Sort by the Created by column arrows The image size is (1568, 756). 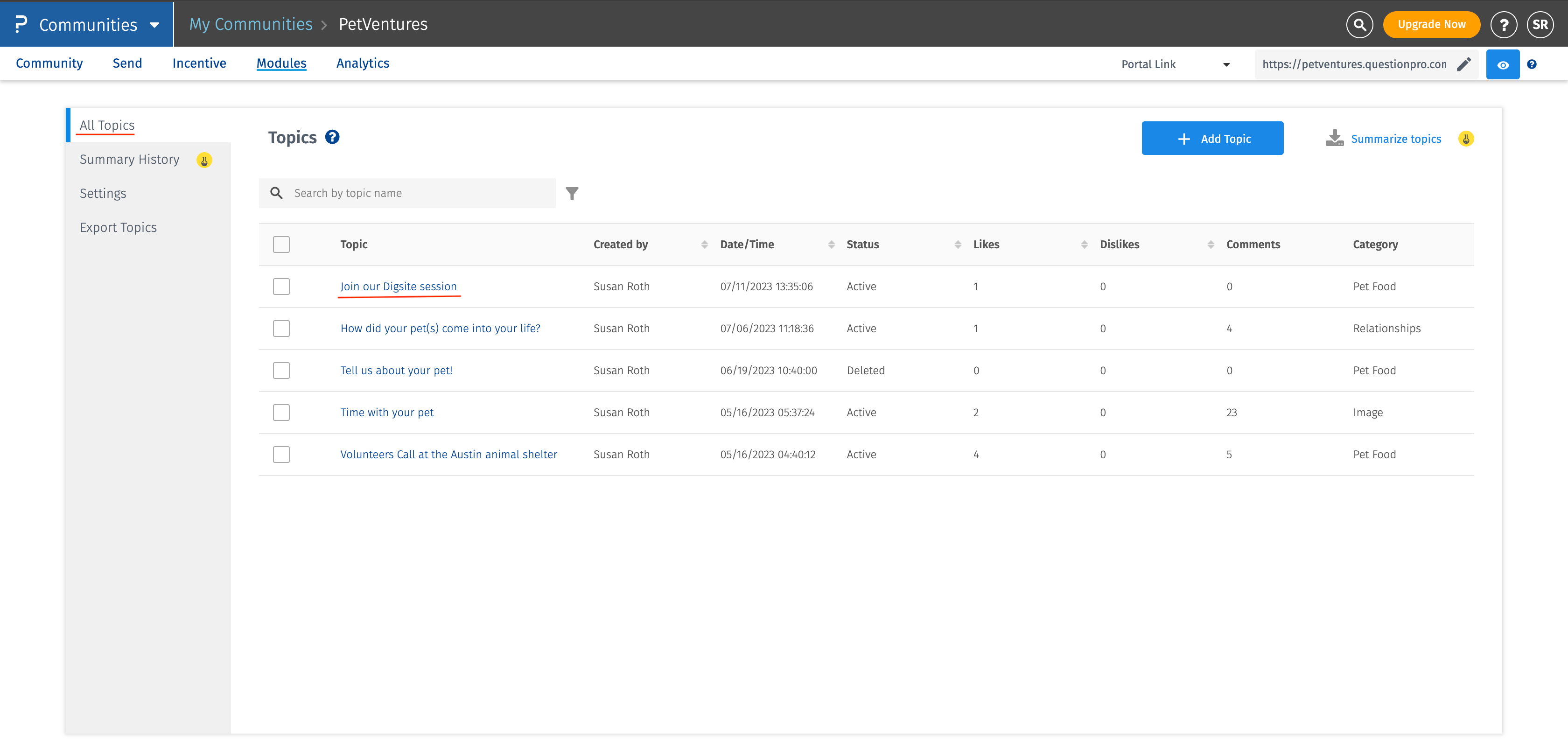click(704, 244)
